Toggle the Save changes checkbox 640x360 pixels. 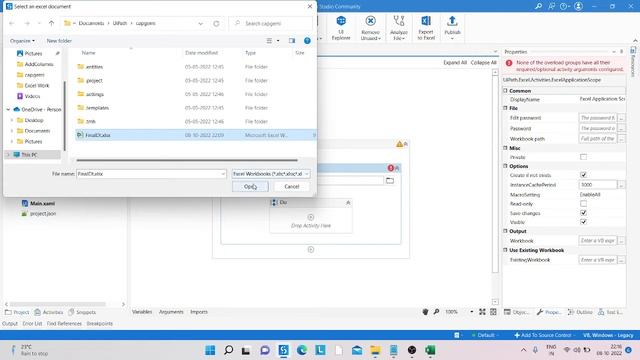[583, 213]
